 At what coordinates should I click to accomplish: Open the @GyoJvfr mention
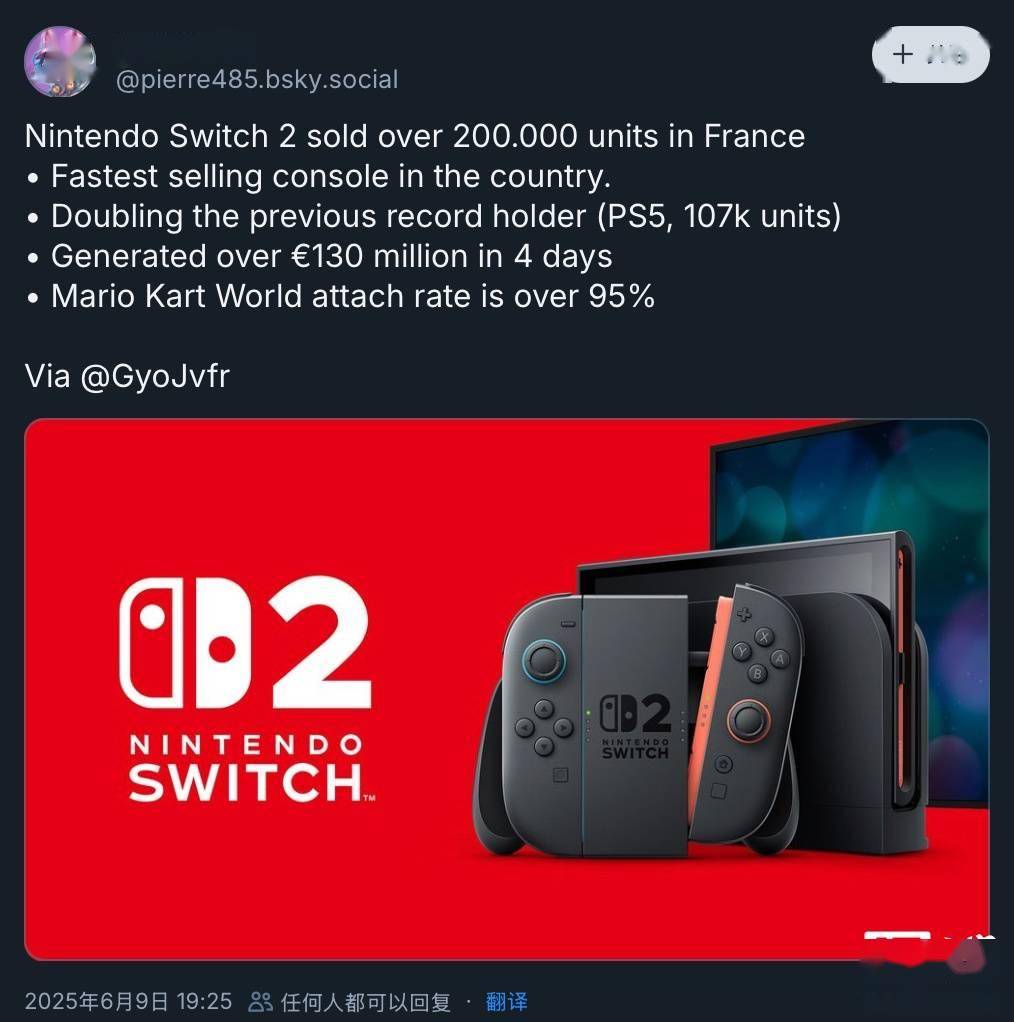click(155, 376)
